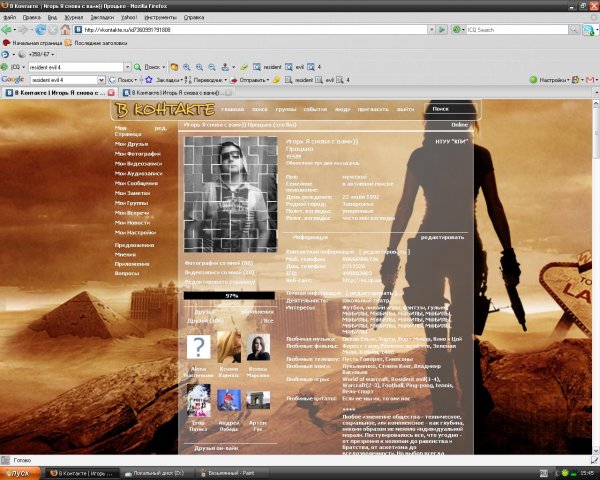Open the 'Инструменты' menu
This screenshot has width=600, height=480.
tap(160, 17)
